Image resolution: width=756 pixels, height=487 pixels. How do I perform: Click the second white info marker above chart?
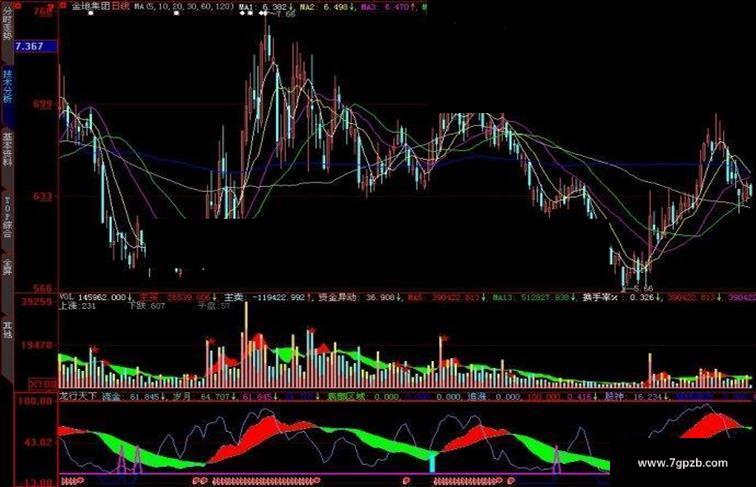(177, 14)
